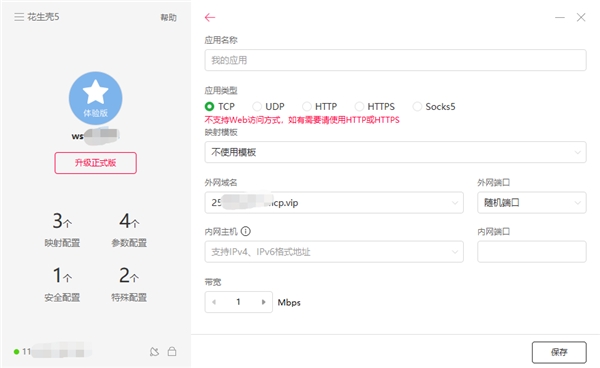Choose the Socks5 radio option
Image resolution: width=600 pixels, height=368 pixels.
[x=434, y=106]
